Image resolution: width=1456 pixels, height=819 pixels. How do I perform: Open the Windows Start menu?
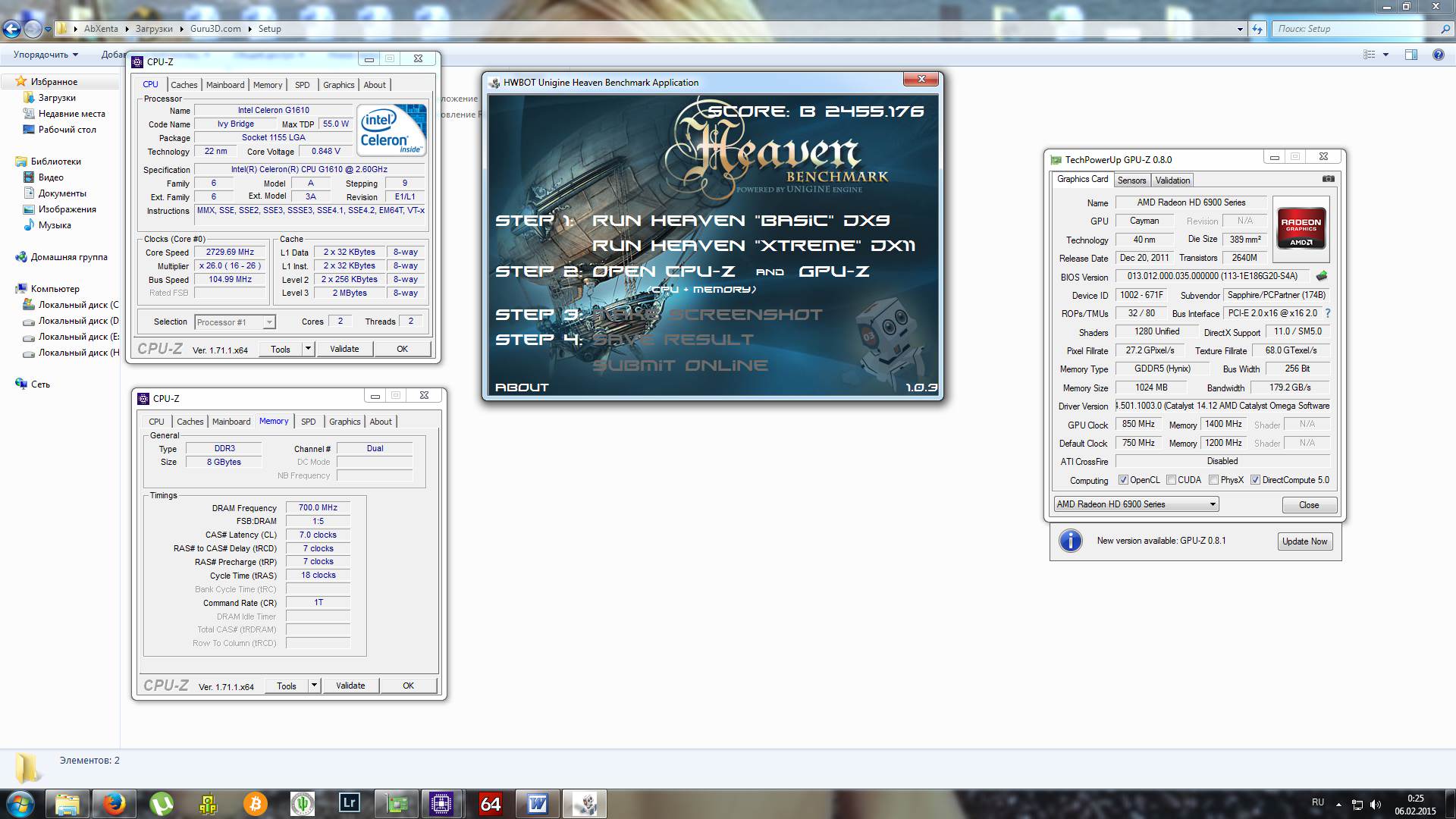pyautogui.click(x=20, y=804)
